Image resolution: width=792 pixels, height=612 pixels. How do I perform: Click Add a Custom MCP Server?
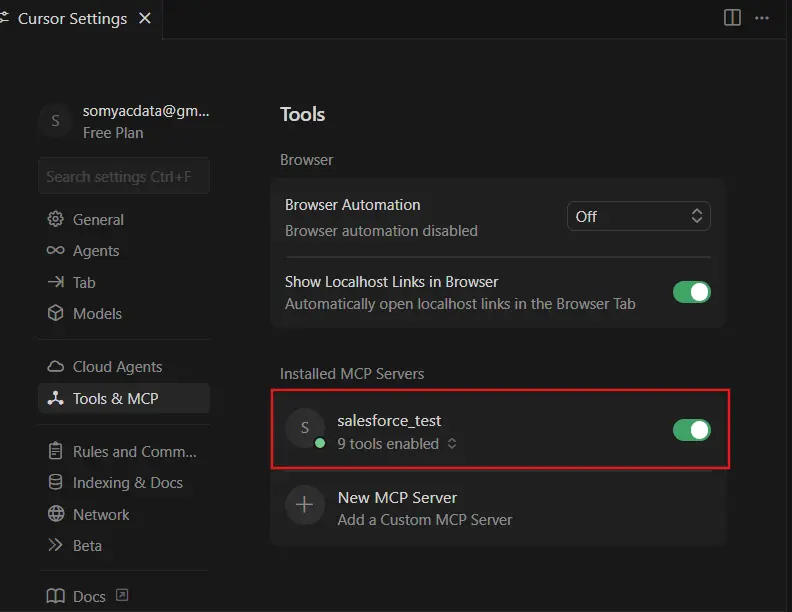(425, 519)
